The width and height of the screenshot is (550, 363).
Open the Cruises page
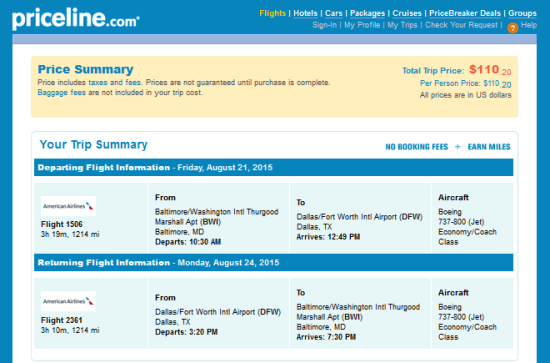click(x=407, y=13)
